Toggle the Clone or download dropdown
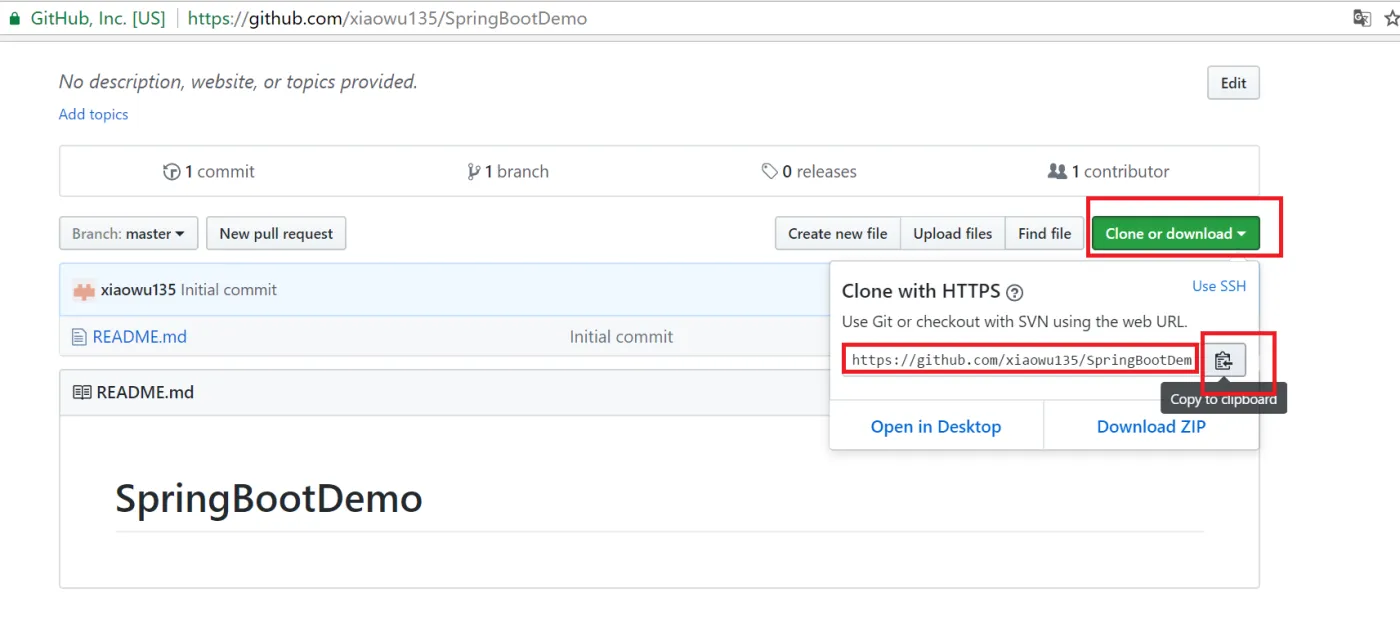 click(x=1175, y=234)
